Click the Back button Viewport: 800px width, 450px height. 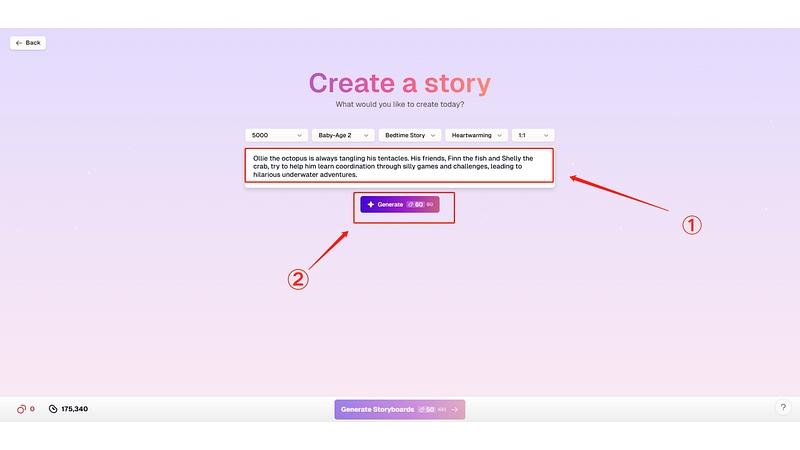[x=28, y=43]
